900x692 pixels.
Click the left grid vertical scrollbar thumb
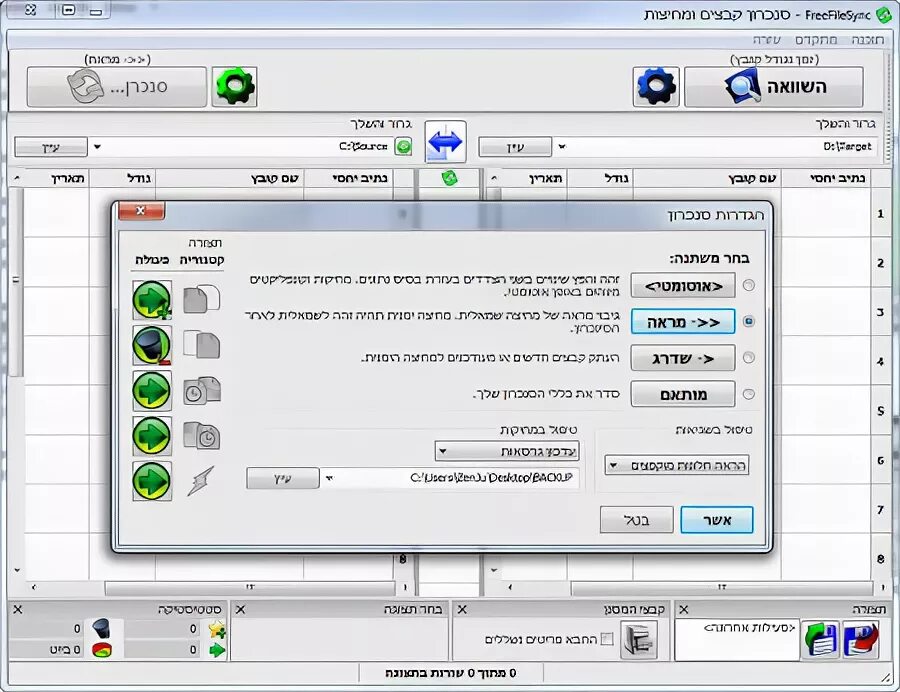(16, 281)
